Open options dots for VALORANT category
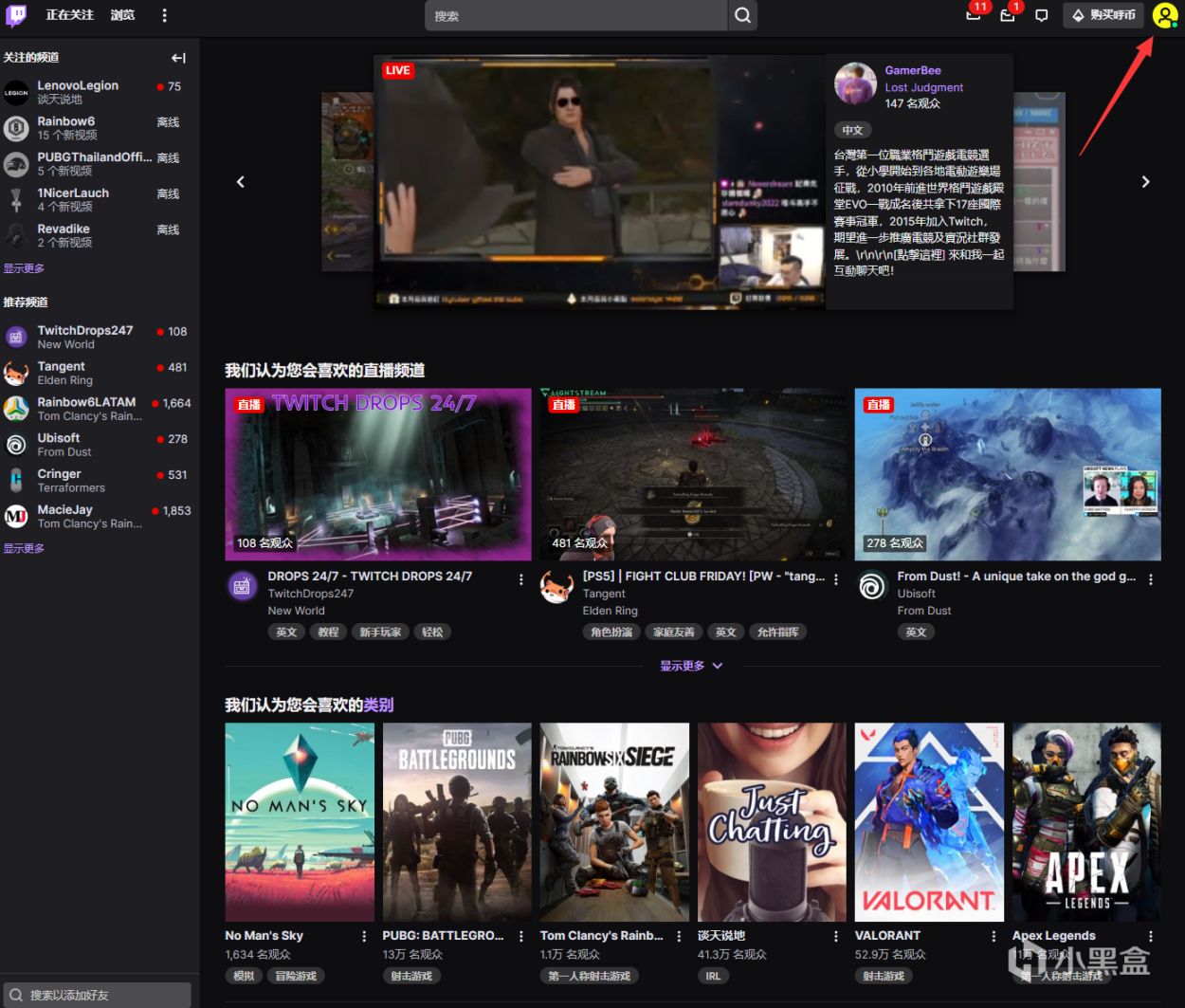1185x1008 pixels. (994, 936)
